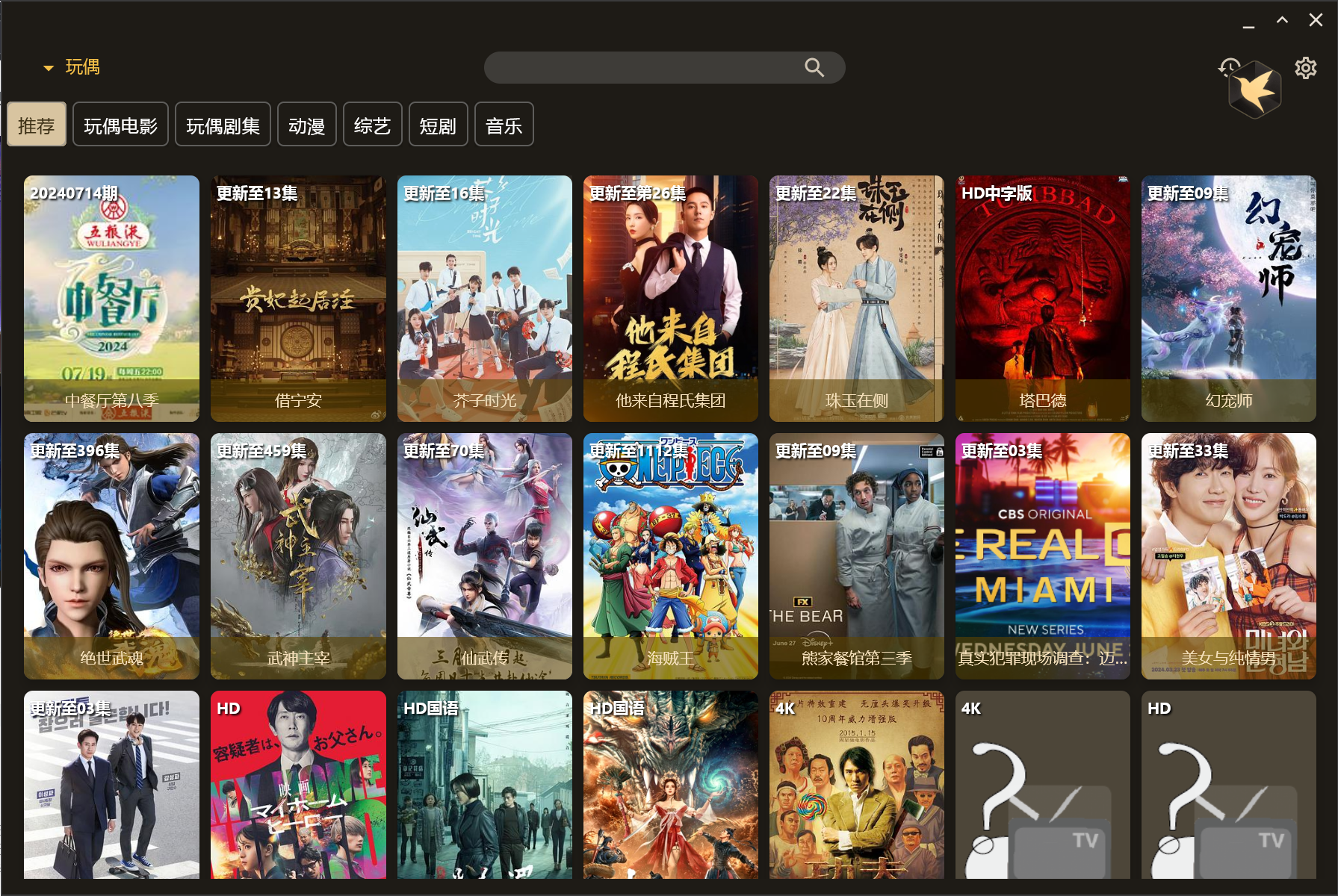
Task: Switch to 玩偶剧集 tab
Action: click(223, 125)
